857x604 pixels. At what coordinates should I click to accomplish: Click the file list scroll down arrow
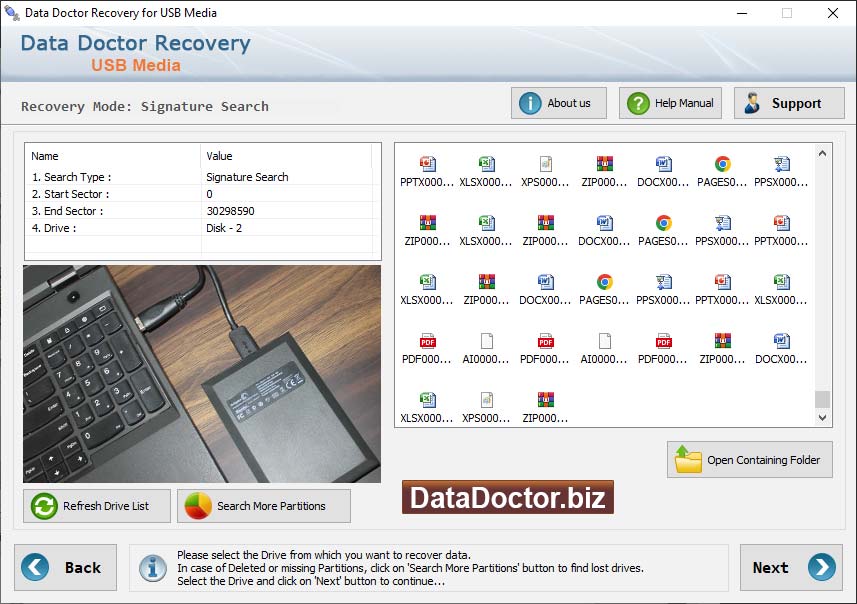click(823, 418)
